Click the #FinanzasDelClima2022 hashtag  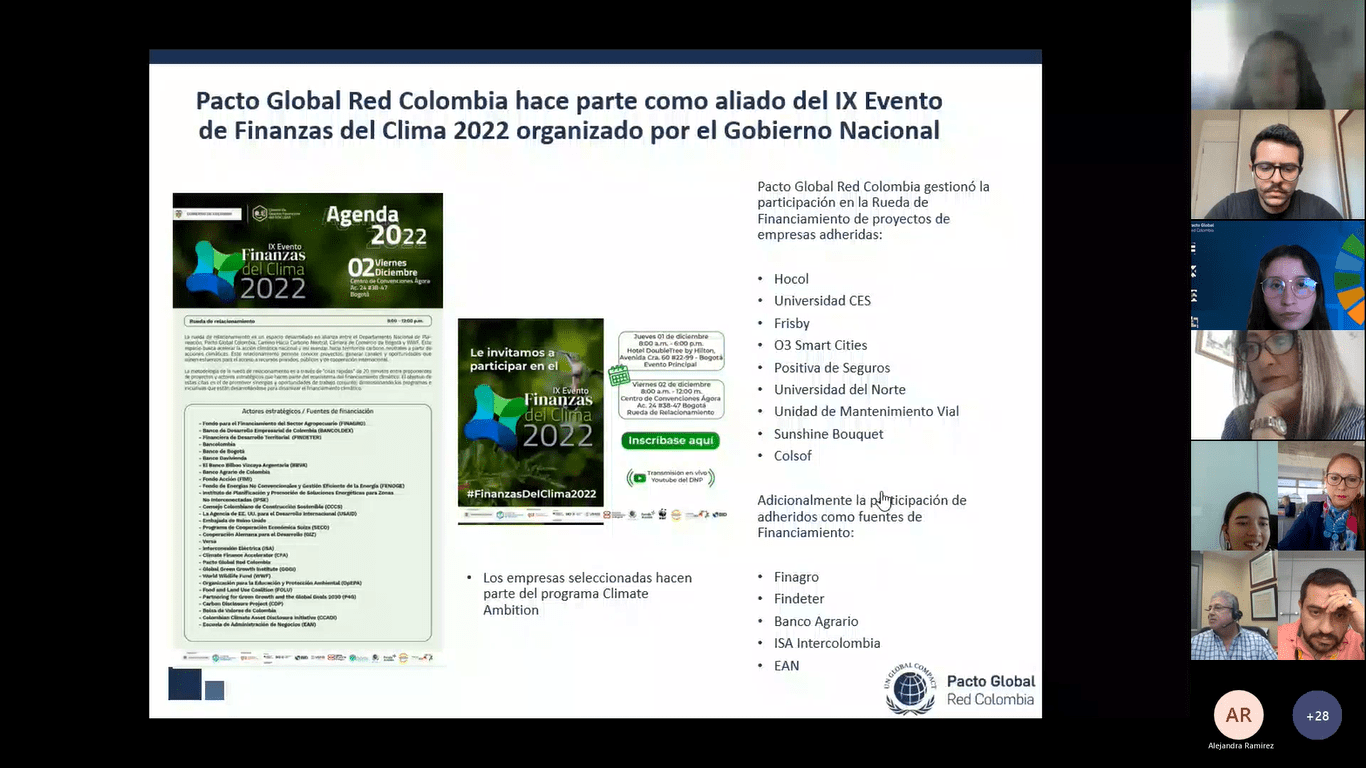[x=530, y=494]
